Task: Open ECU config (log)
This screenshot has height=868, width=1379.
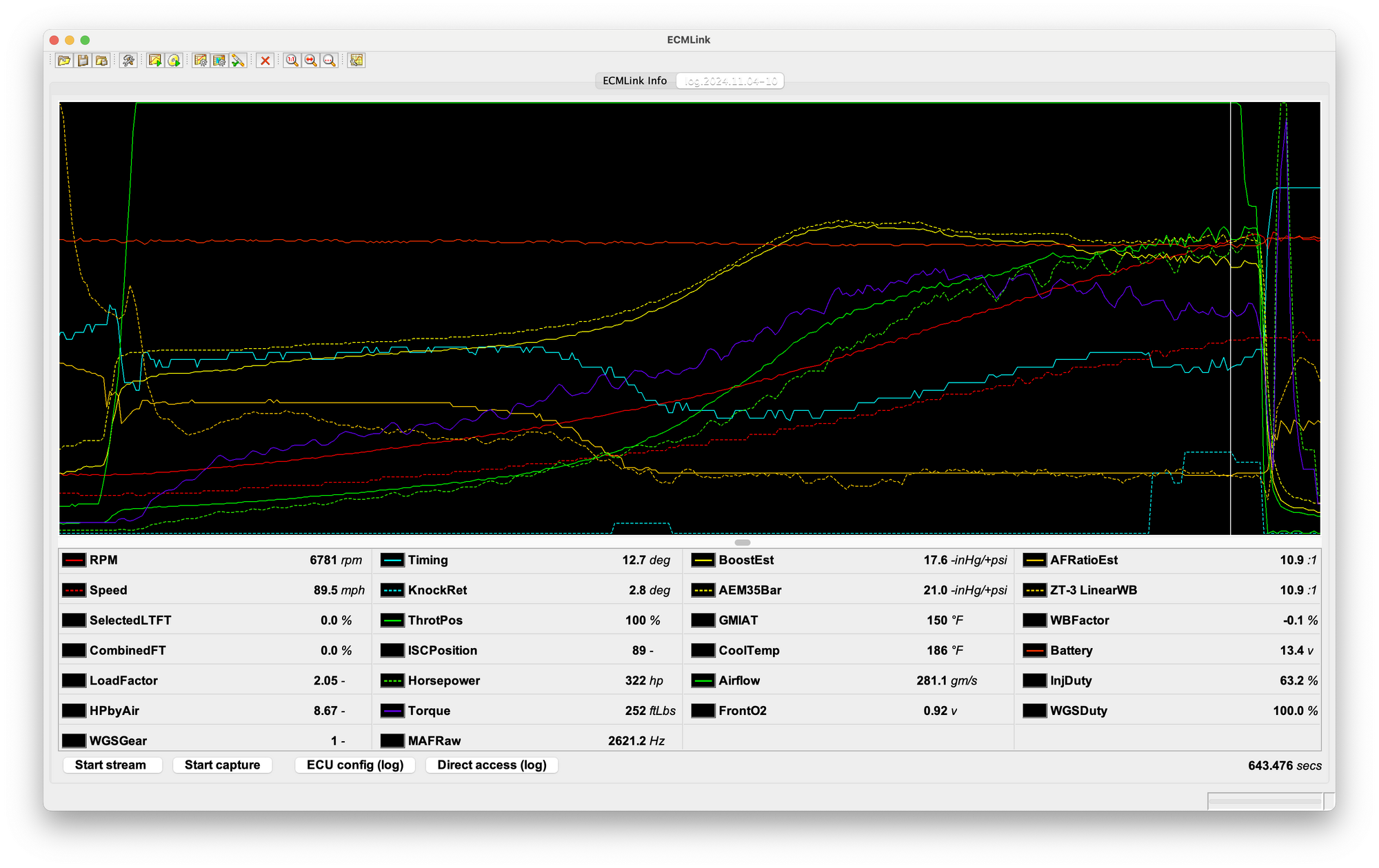Action: coord(355,765)
